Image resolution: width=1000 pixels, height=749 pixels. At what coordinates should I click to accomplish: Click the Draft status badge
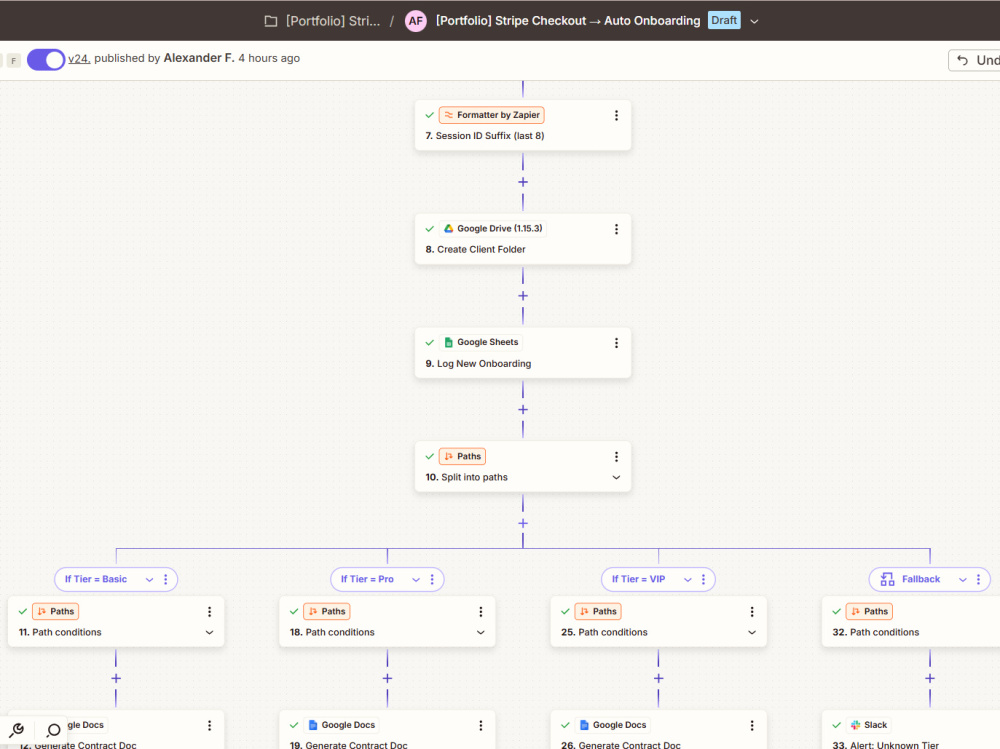tap(724, 20)
